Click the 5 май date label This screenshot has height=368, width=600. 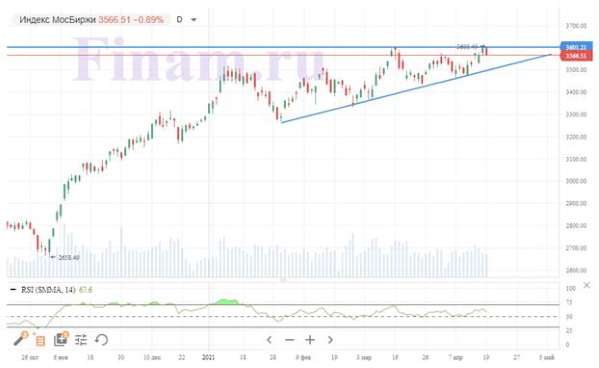[547, 358]
